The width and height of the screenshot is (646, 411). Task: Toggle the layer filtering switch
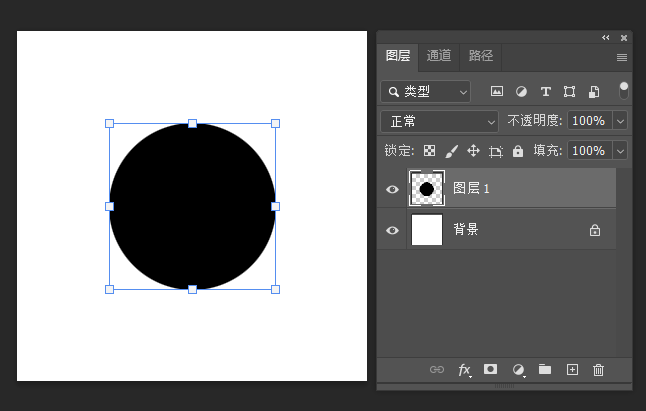[x=624, y=90]
